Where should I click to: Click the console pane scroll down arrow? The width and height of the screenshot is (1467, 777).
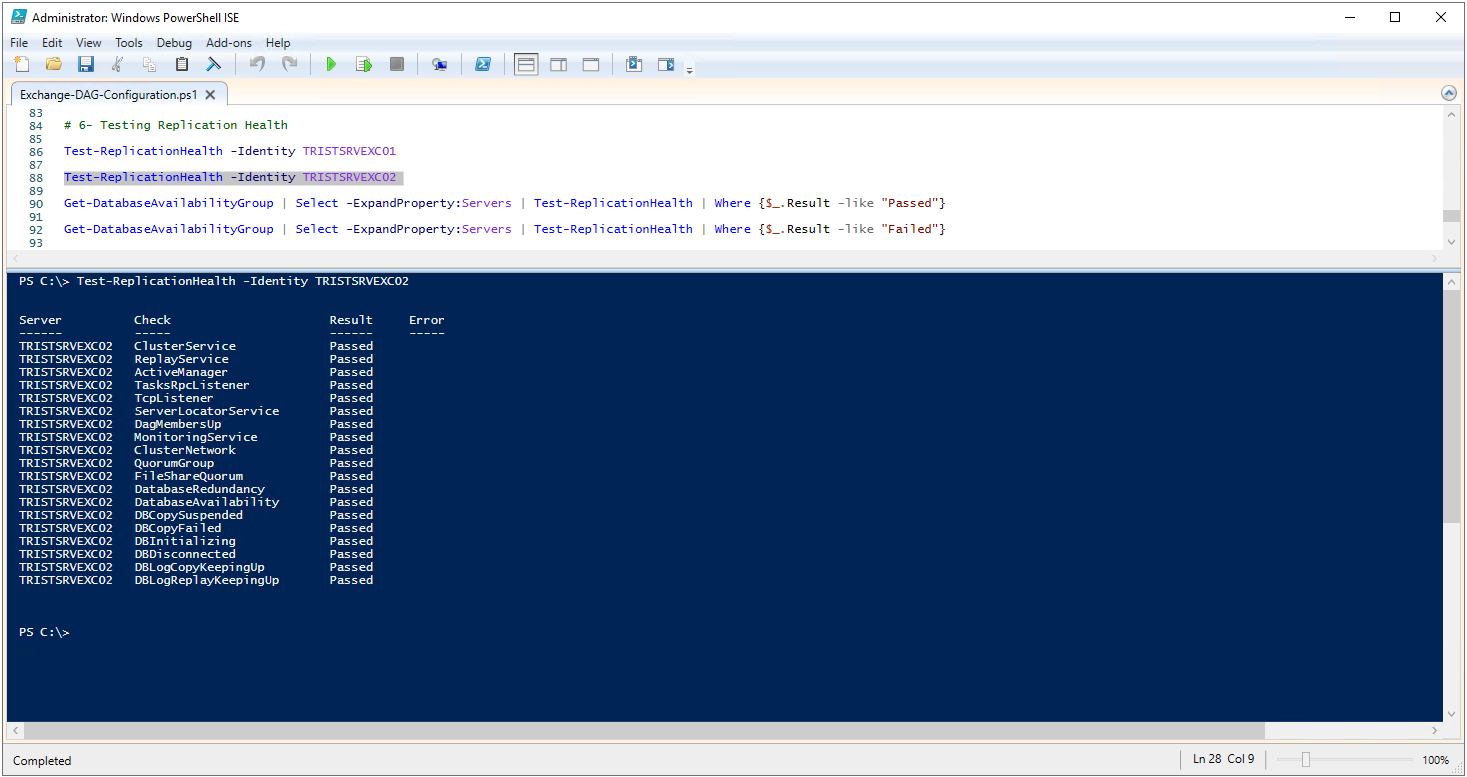(1451, 714)
